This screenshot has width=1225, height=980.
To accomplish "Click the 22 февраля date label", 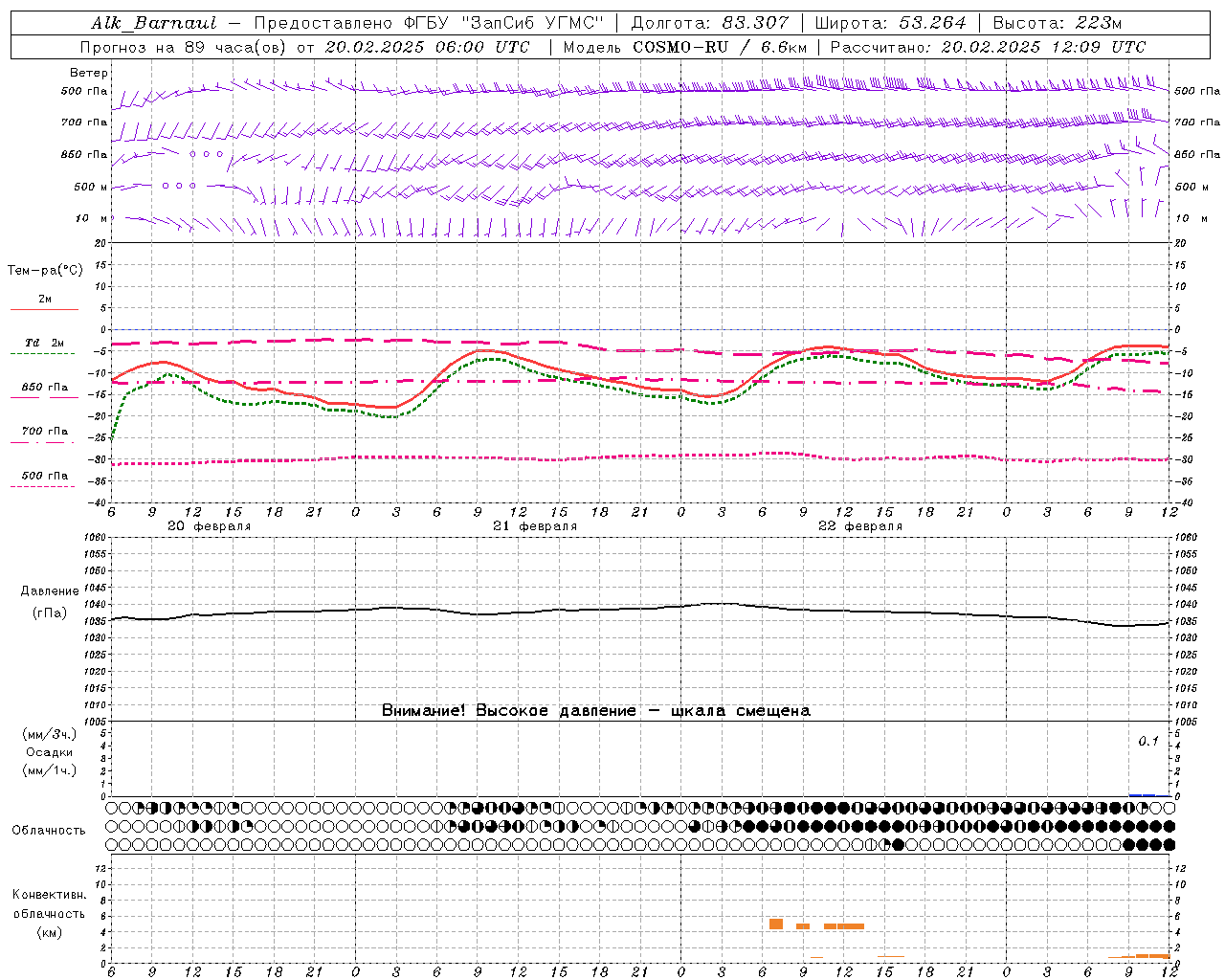I will [x=860, y=526].
